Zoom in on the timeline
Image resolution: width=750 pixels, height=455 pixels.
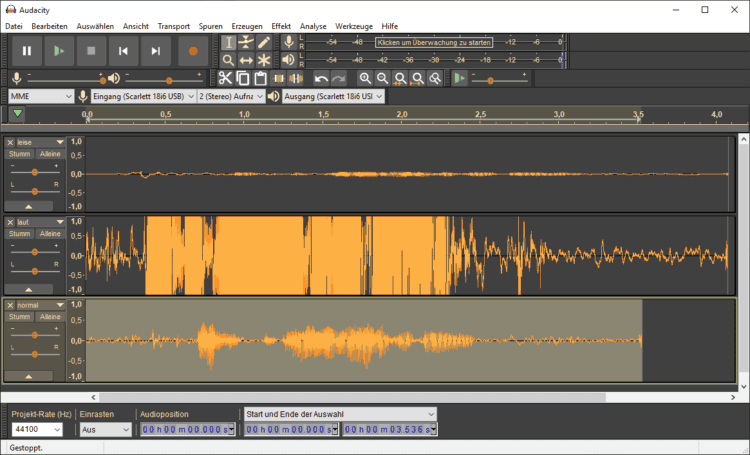click(365, 78)
